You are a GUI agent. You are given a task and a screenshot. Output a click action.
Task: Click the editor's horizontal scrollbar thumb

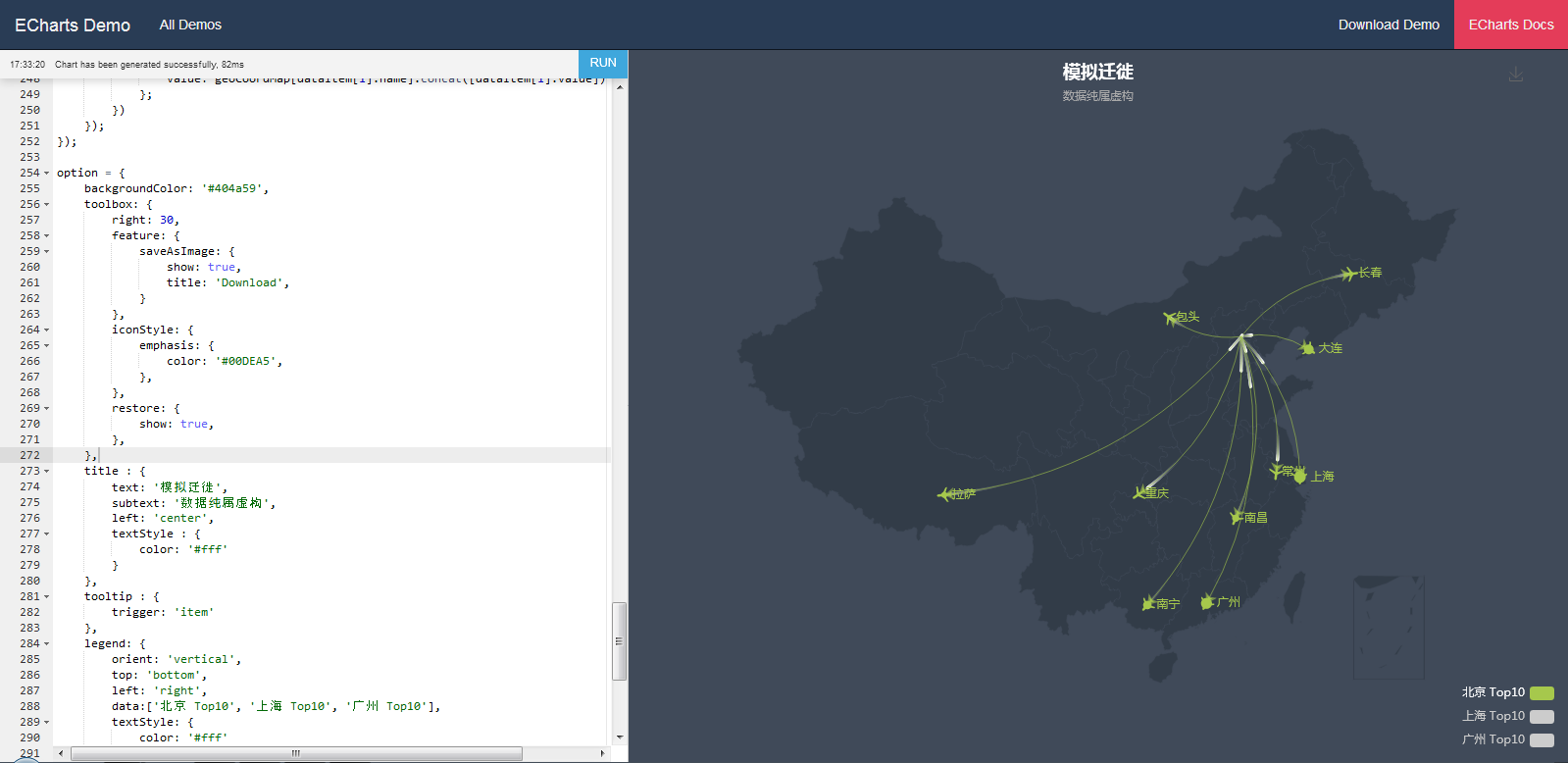click(x=296, y=753)
